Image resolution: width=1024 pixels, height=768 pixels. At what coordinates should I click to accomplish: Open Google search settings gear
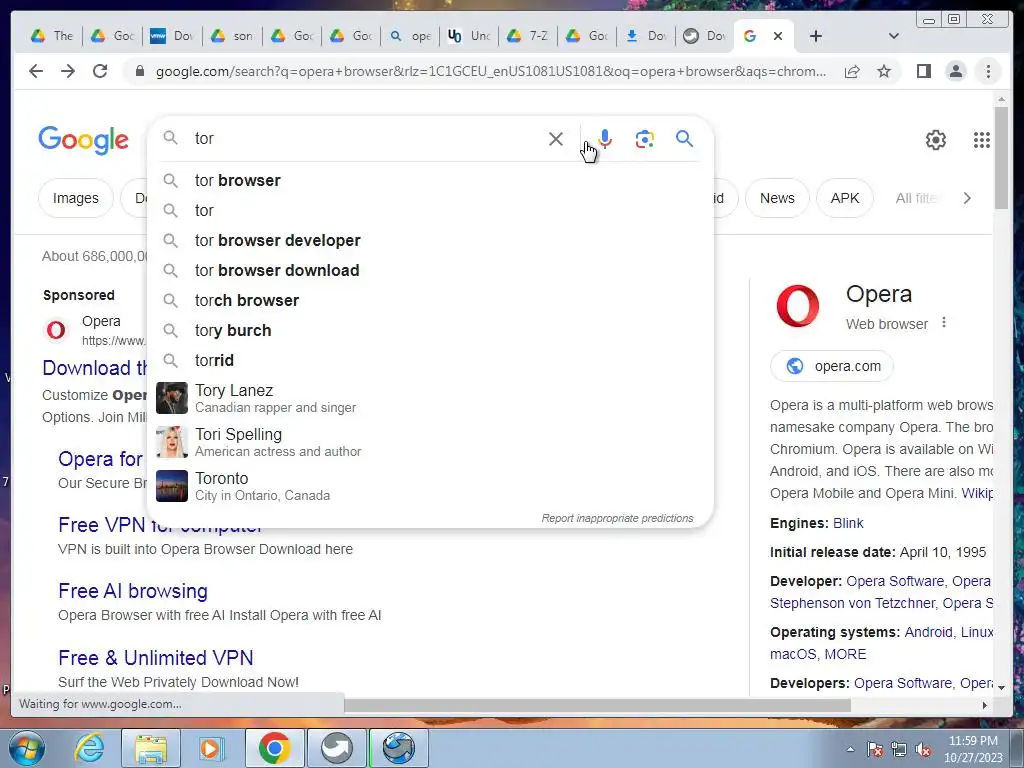(936, 140)
